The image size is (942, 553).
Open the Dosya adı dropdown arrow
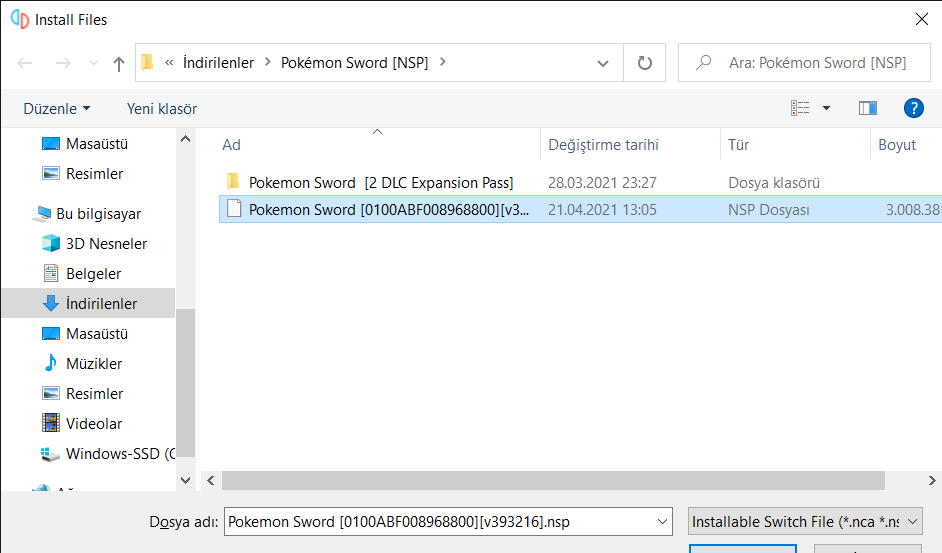pos(662,522)
